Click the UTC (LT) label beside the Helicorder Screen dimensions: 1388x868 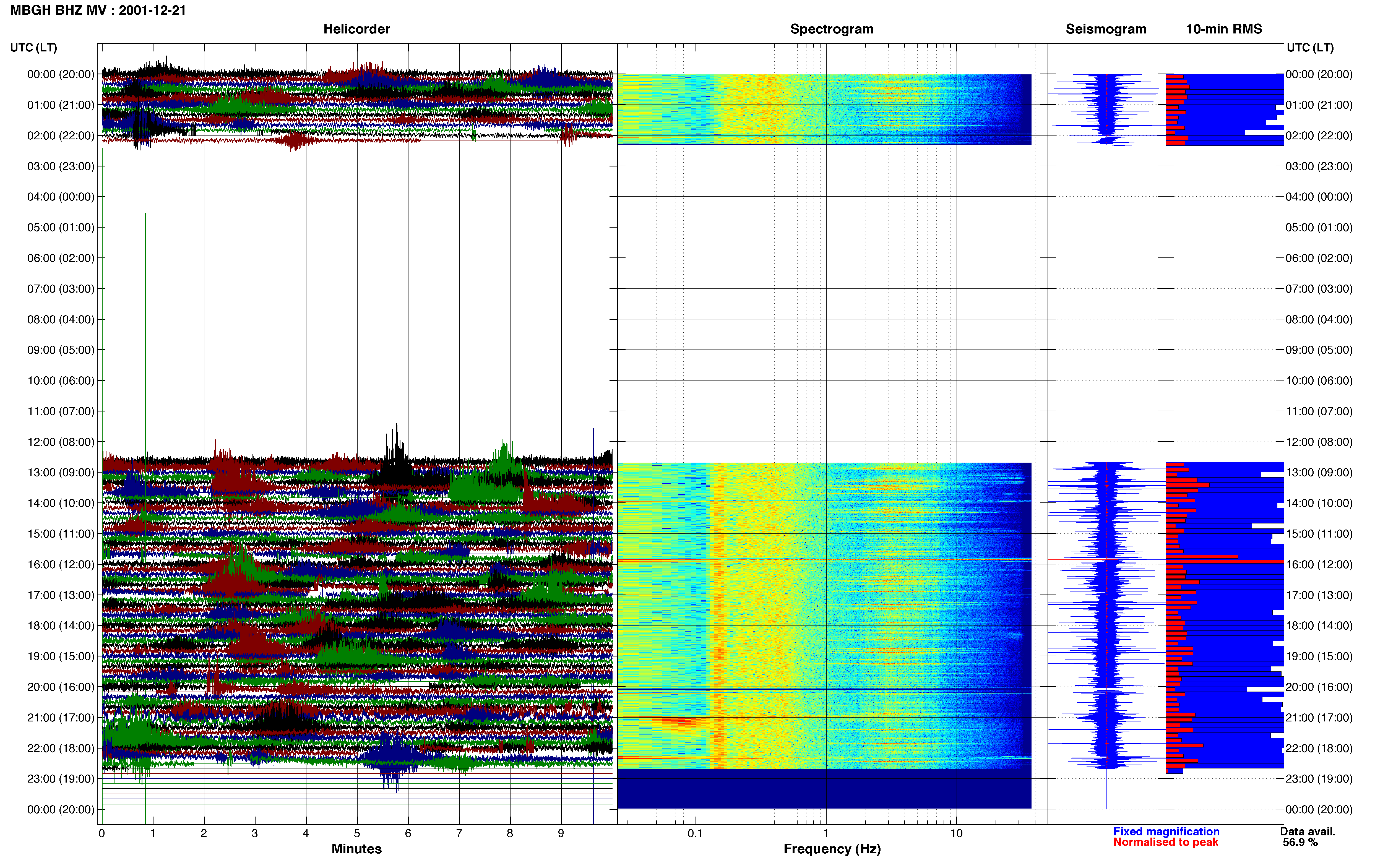(x=34, y=48)
